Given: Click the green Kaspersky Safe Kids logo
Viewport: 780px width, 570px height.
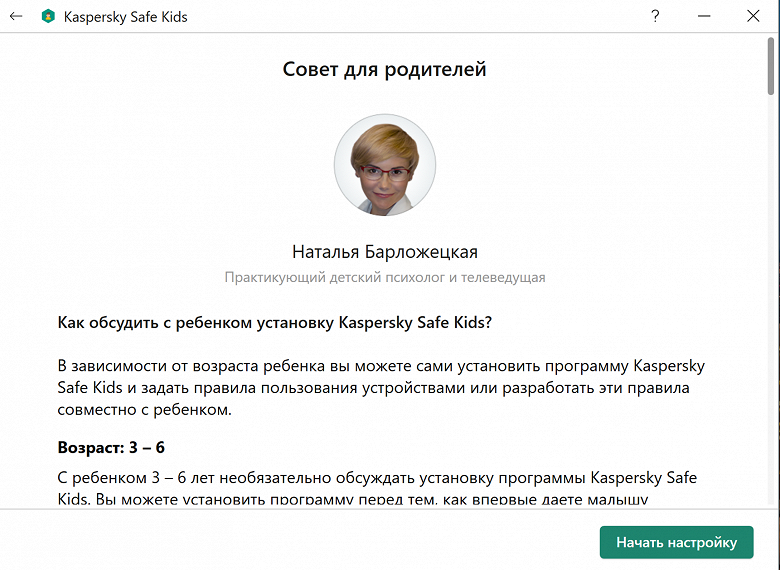Looking at the screenshot, I should (48, 16).
